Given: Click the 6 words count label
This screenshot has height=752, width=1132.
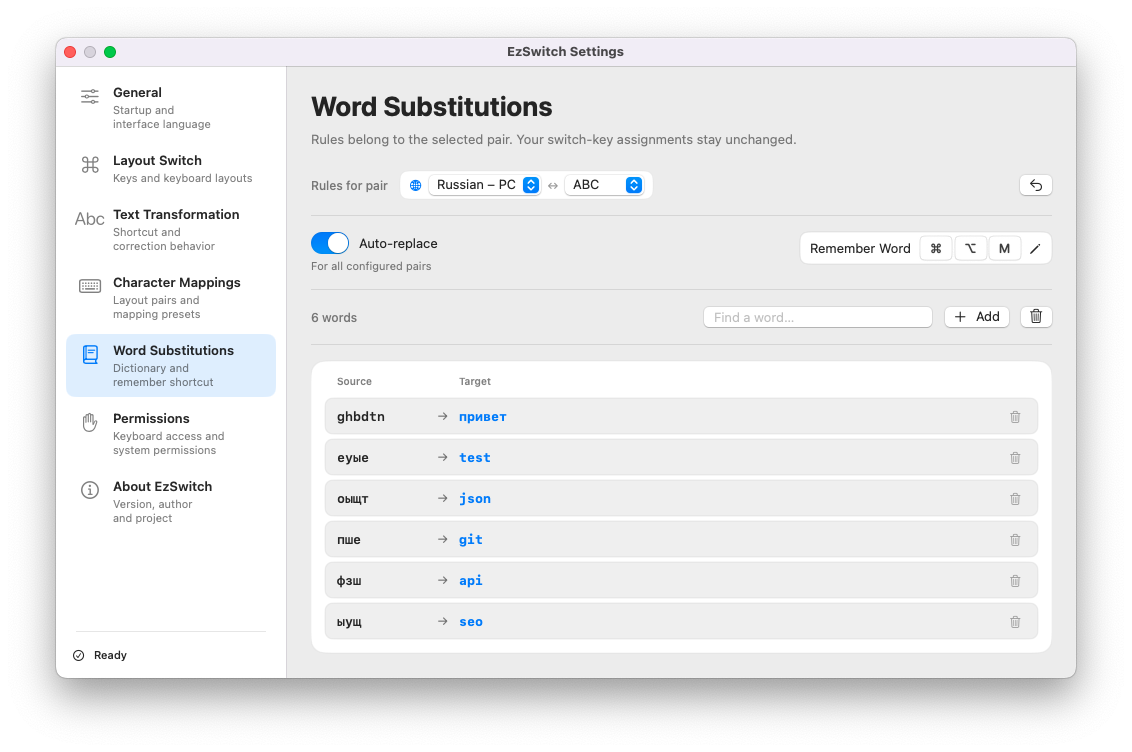Looking at the screenshot, I should pyautogui.click(x=334, y=318).
